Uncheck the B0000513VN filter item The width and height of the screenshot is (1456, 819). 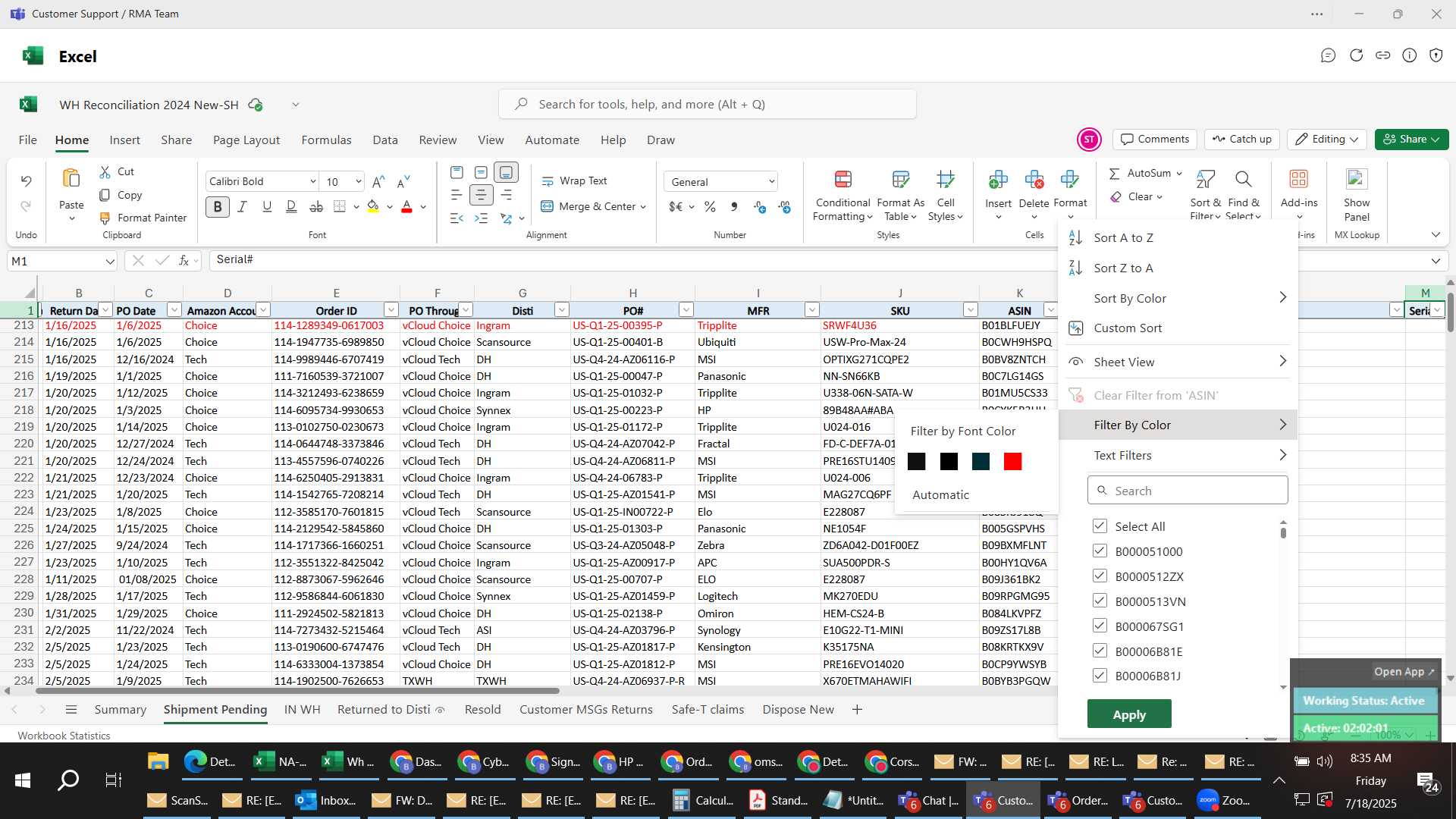(1100, 601)
